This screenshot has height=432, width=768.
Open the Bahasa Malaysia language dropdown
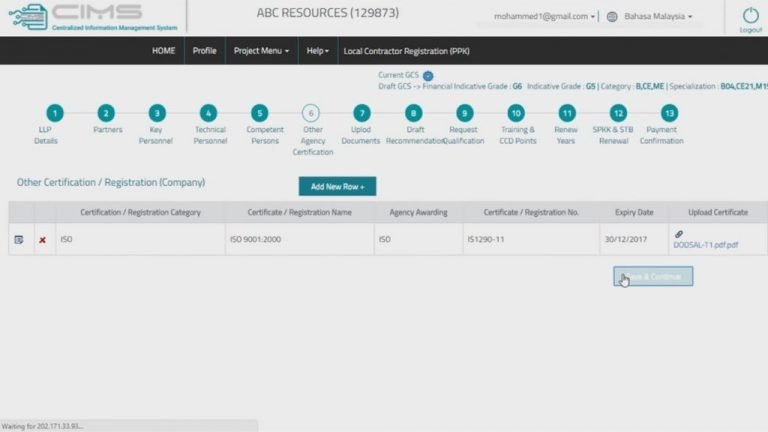[x=658, y=17]
